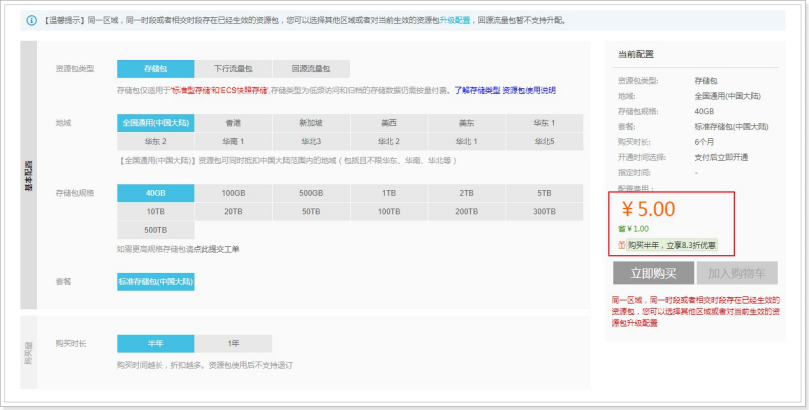This screenshot has width=809, height=410.
Task: Select the 存储包 resource package type
Action: tap(156, 69)
